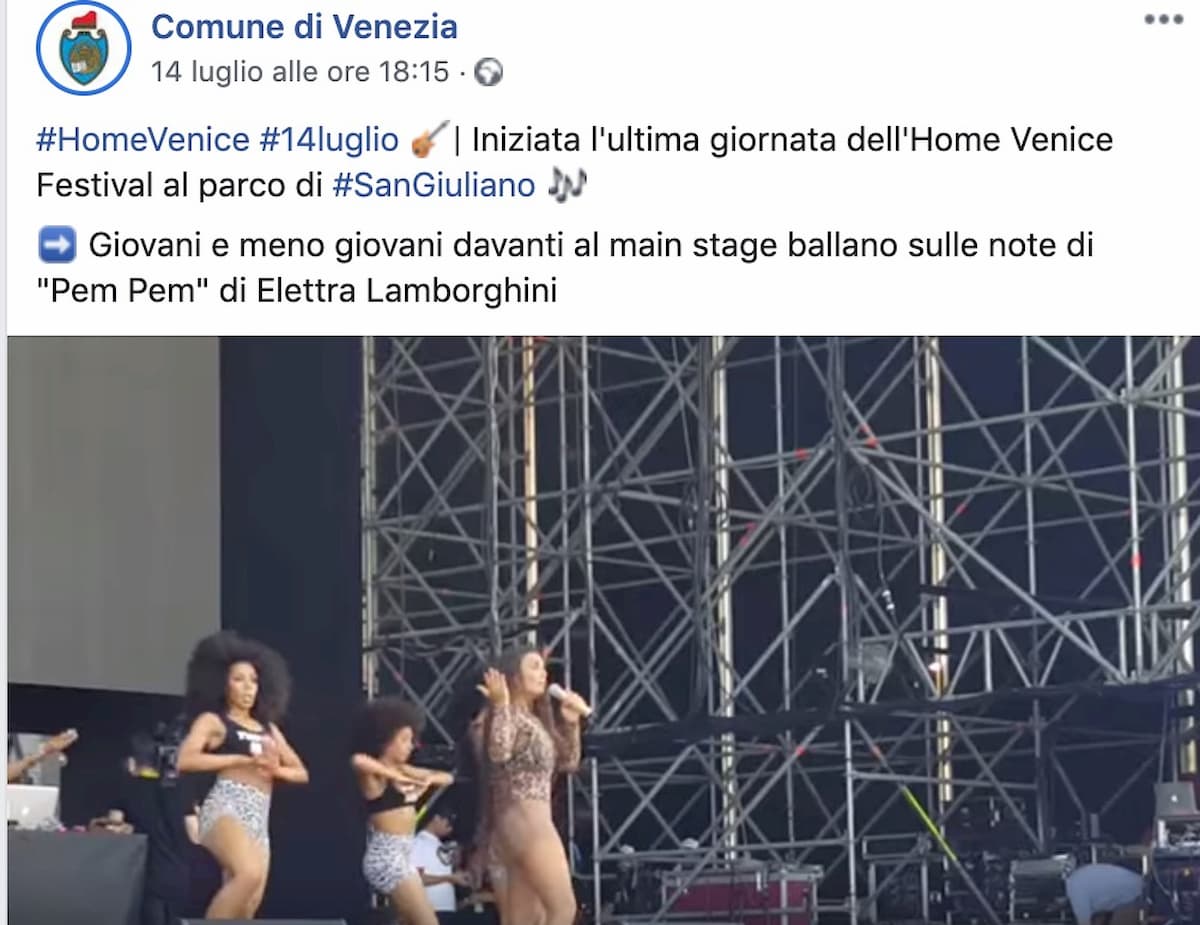The image size is (1200, 925).
Task: Open the three-dot post options menu
Action: click(1163, 21)
